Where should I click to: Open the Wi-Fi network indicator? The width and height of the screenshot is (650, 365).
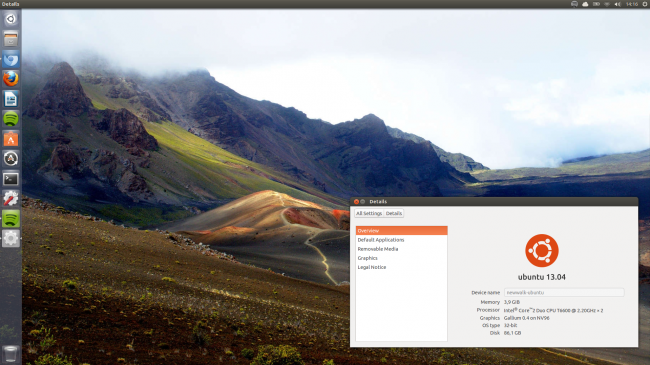click(x=607, y=4)
